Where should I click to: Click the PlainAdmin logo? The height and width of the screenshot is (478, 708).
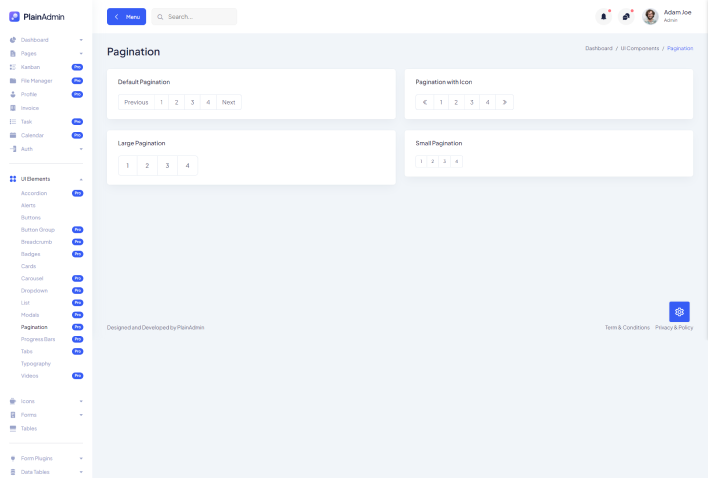[x=37, y=16]
